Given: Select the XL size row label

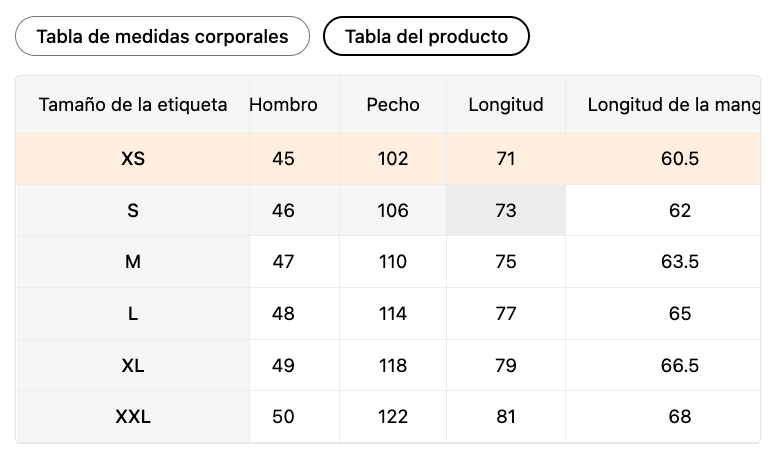Looking at the screenshot, I should pyautogui.click(x=133, y=366).
